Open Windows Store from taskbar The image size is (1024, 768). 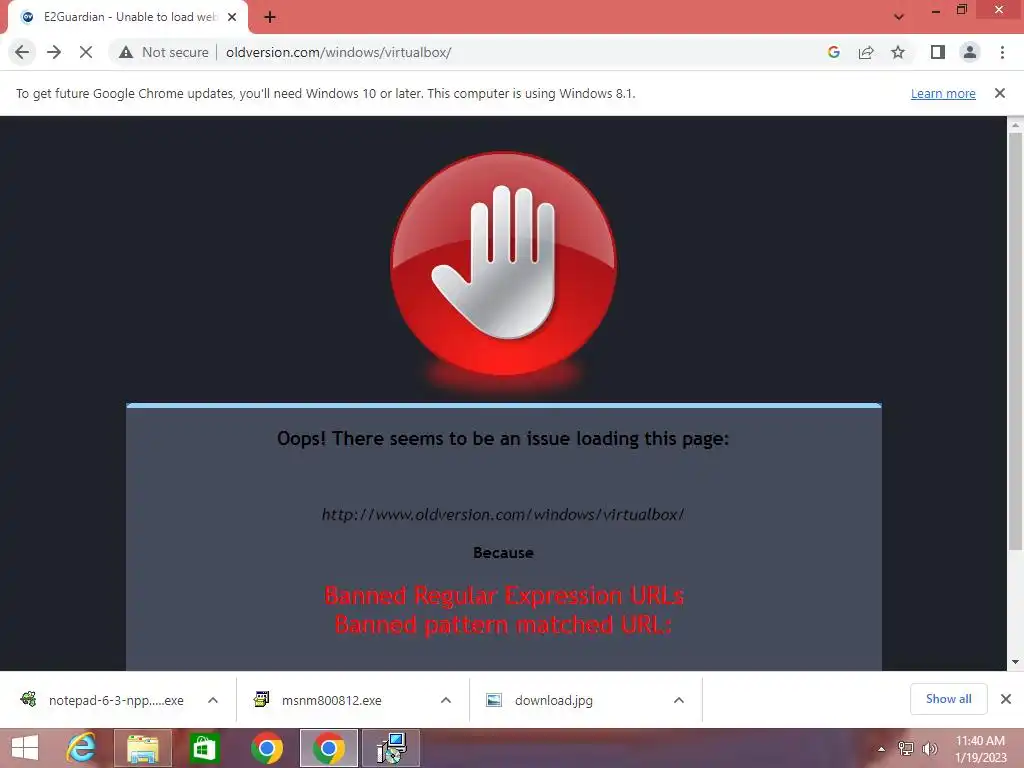[204, 748]
